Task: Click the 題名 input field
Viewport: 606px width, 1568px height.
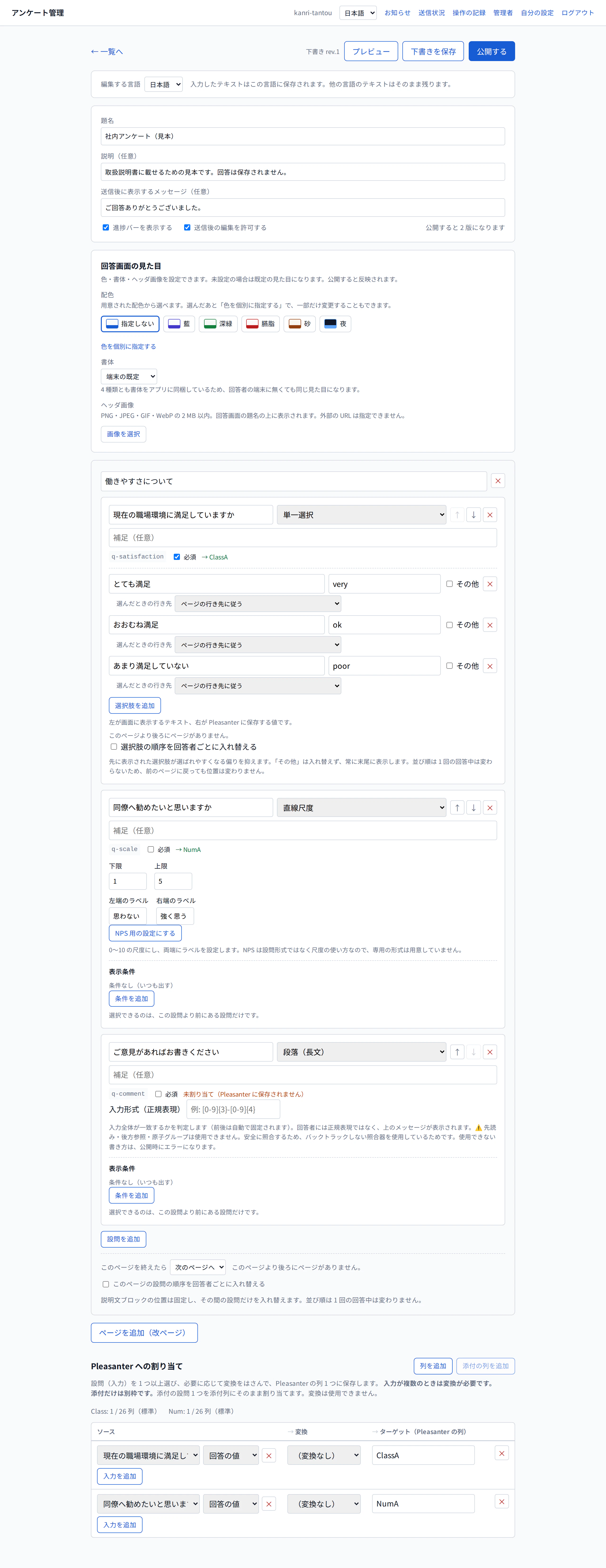Action: pyautogui.click(x=303, y=136)
